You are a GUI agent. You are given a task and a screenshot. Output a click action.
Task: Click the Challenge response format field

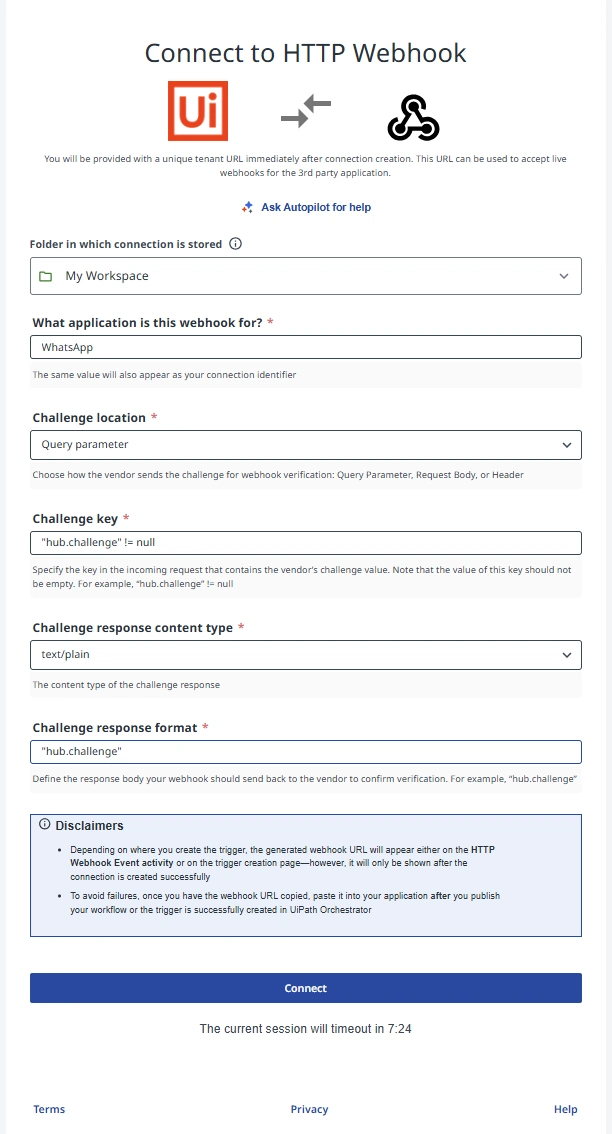click(305, 752)
